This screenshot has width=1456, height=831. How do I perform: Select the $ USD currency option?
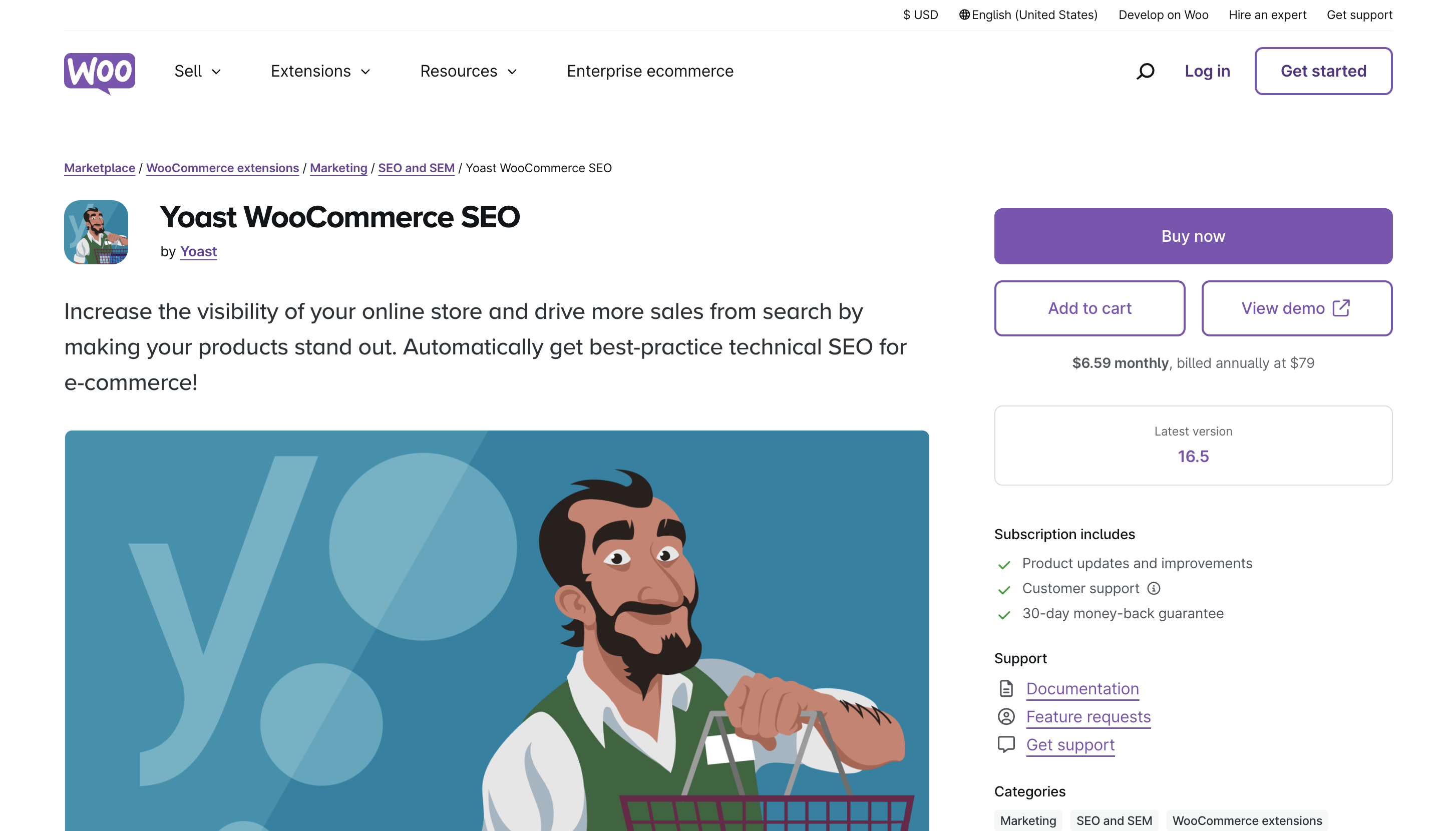click(920, 15)
